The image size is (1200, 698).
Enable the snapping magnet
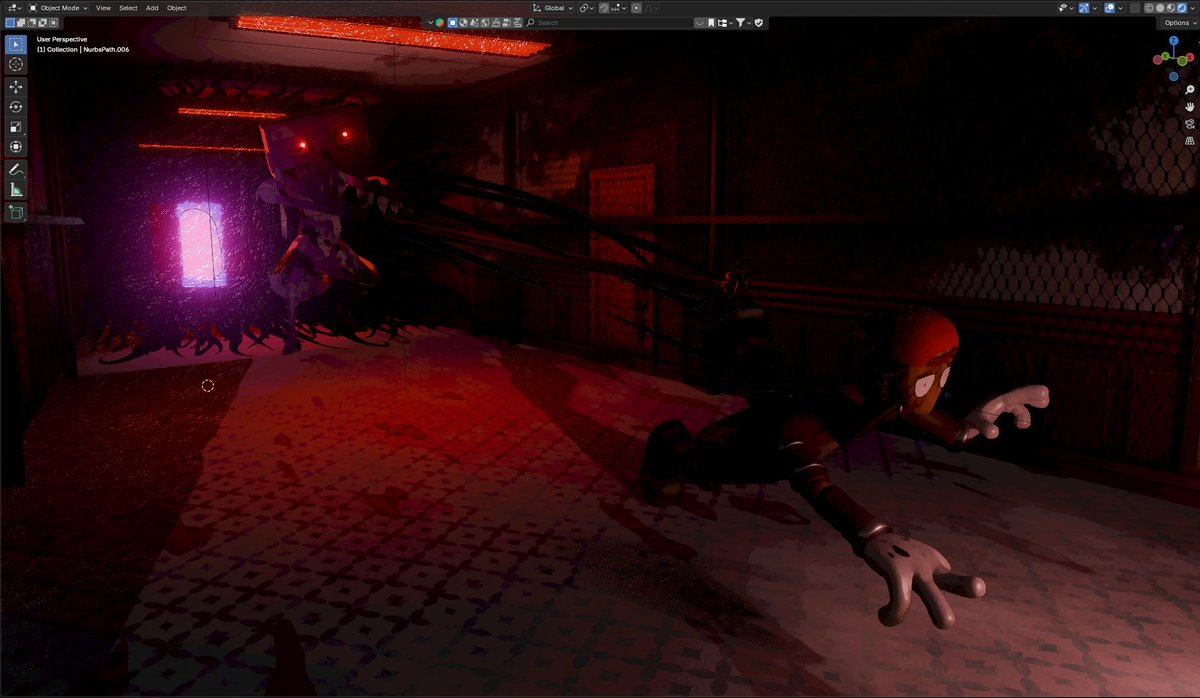click(x=604, y=7)
